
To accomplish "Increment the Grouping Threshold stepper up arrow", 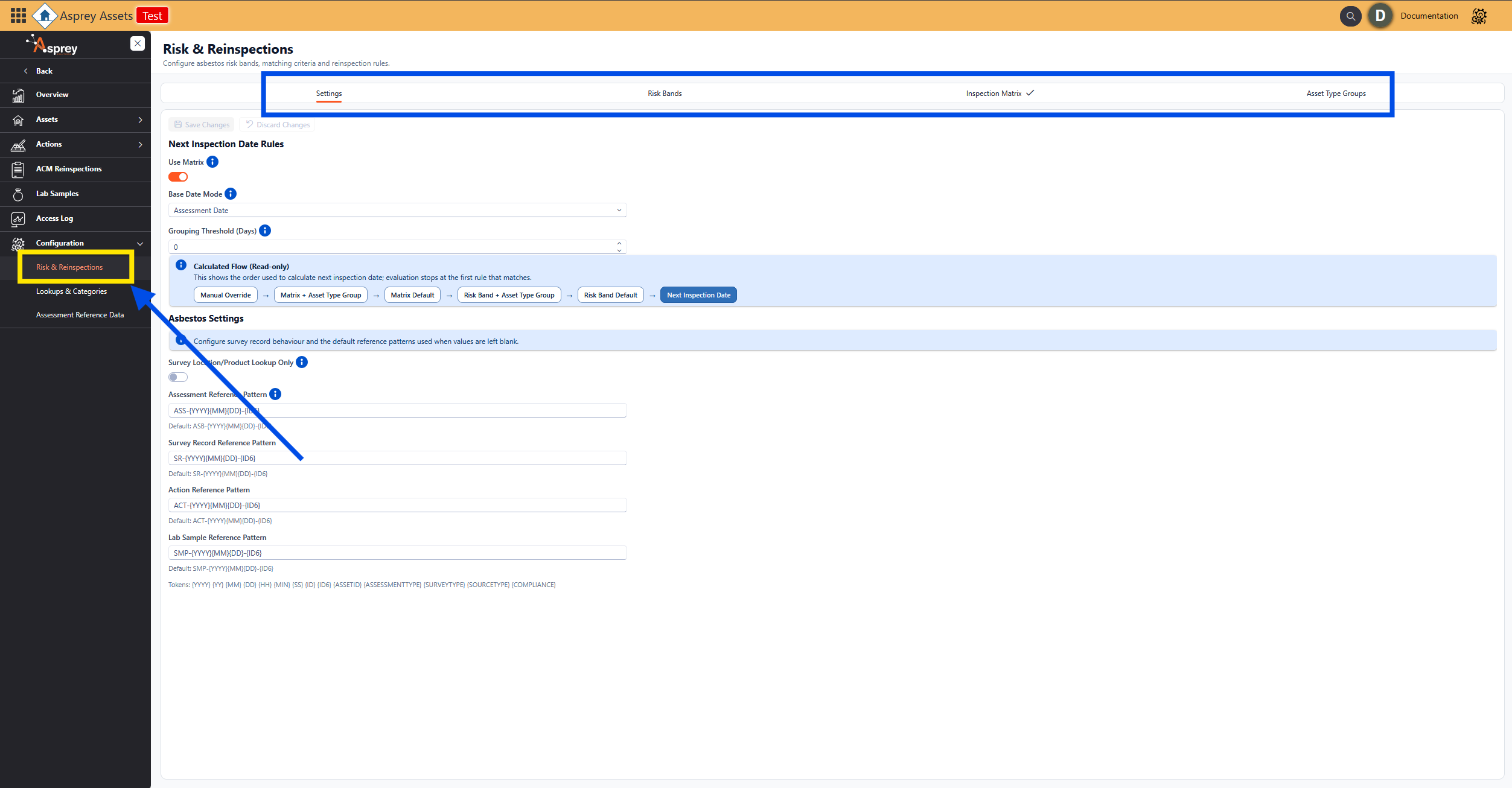I will [x=619, y=244].
